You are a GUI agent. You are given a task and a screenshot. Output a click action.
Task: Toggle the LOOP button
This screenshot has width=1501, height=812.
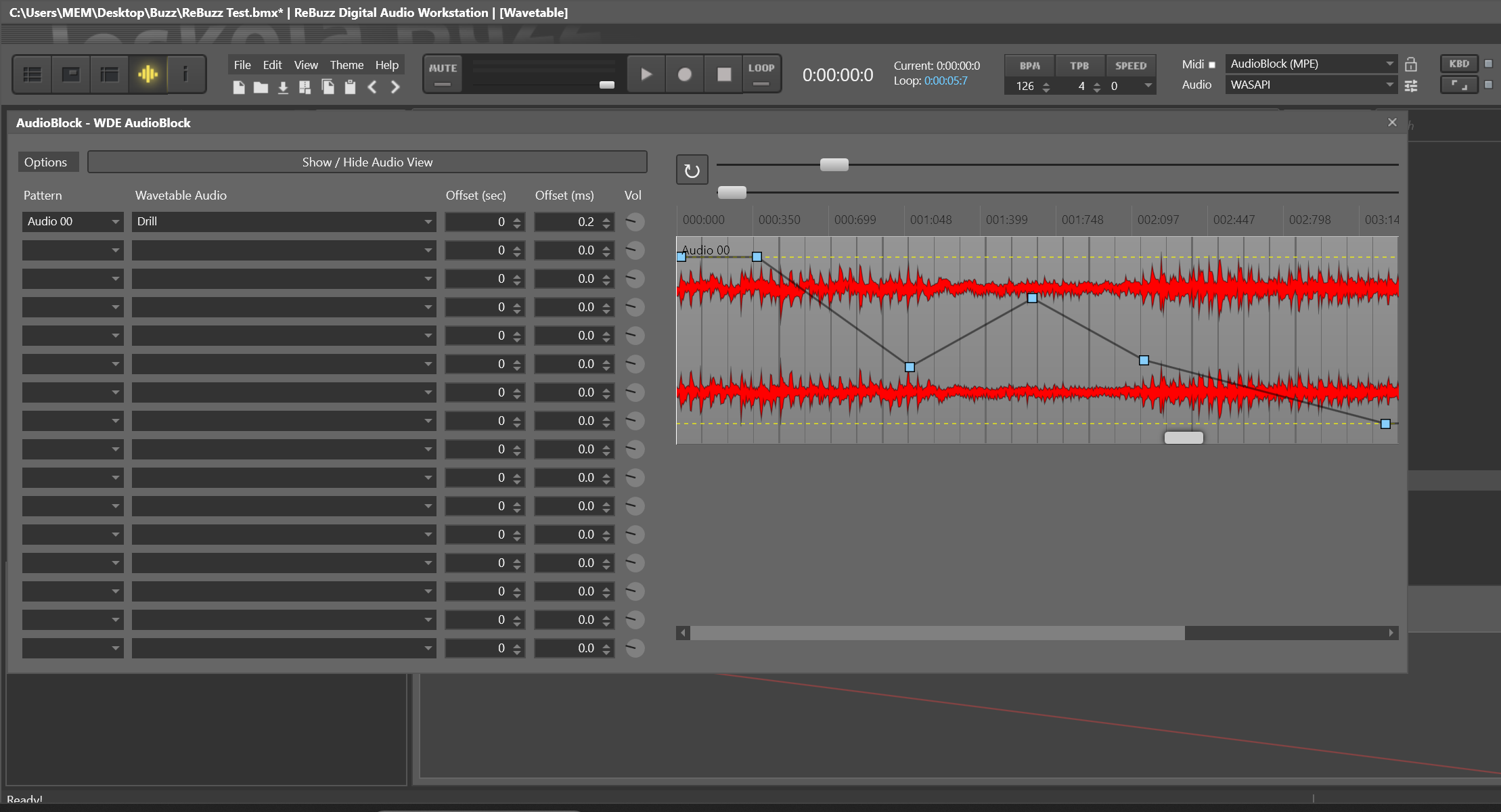pyautogui.click(x=761, y=74)
